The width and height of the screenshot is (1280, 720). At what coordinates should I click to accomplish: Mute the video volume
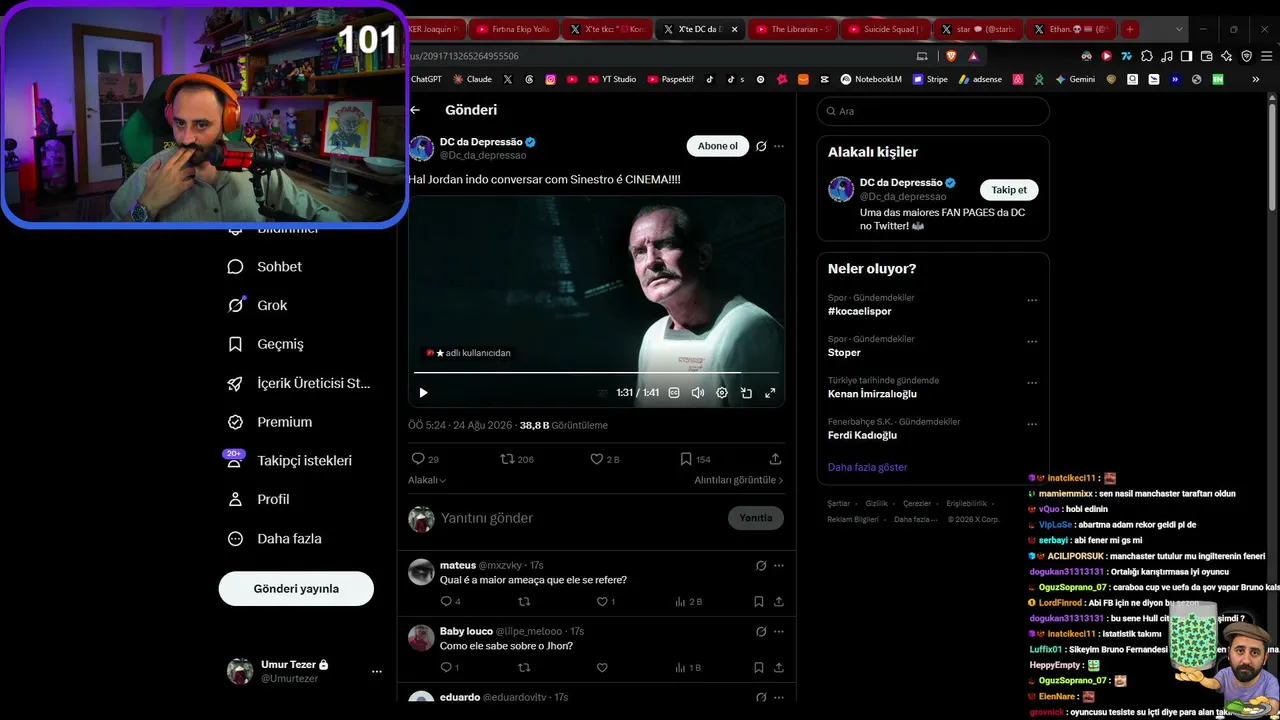(698, 393)
